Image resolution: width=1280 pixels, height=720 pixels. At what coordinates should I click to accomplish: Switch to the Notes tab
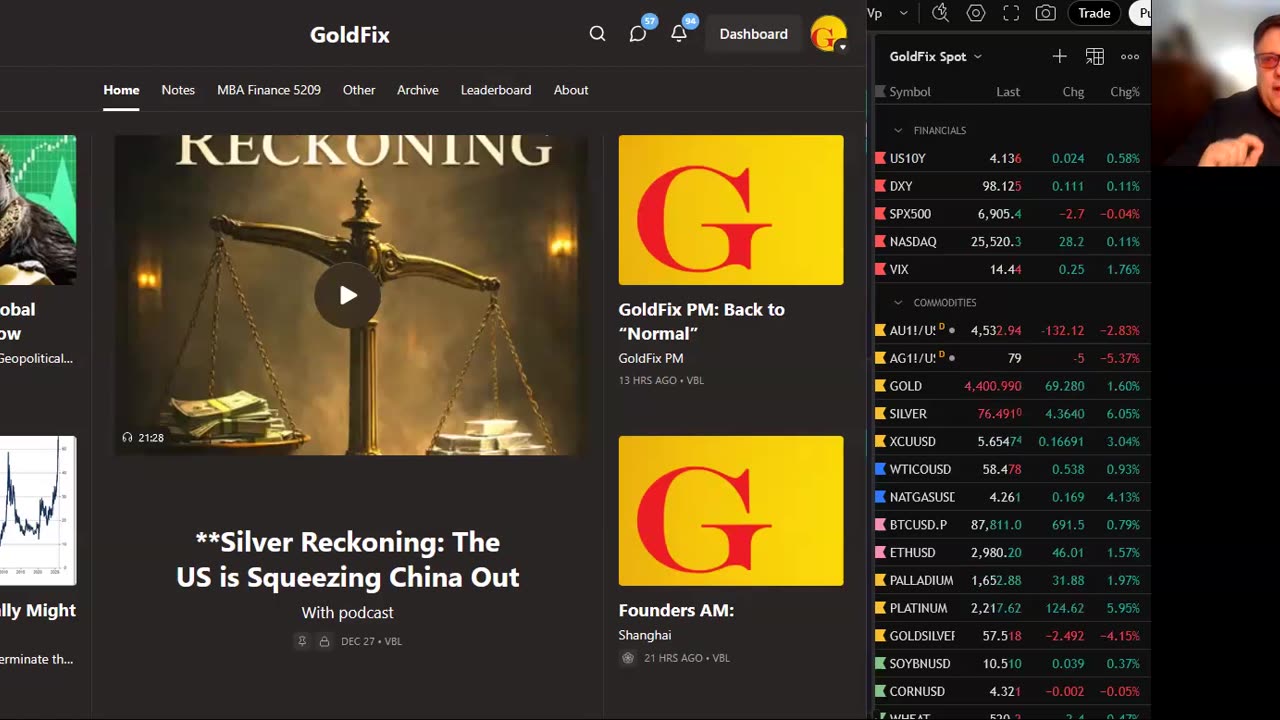(178, 90)
